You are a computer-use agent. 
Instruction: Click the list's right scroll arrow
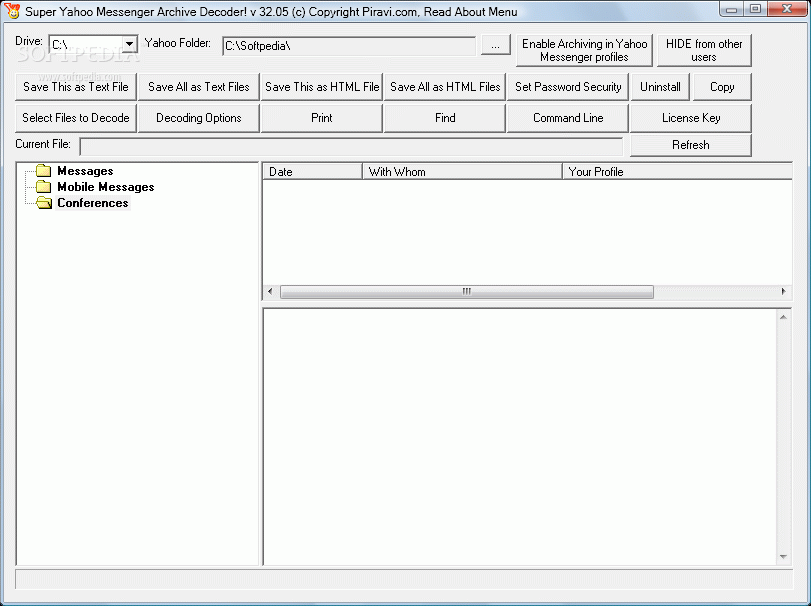[x=783, y=292]
